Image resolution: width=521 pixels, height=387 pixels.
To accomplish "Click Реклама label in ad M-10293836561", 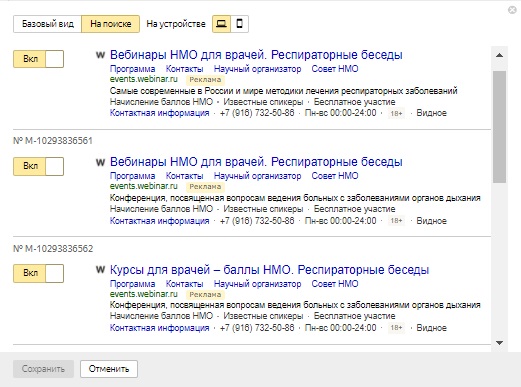I will [x=205, y=187].
